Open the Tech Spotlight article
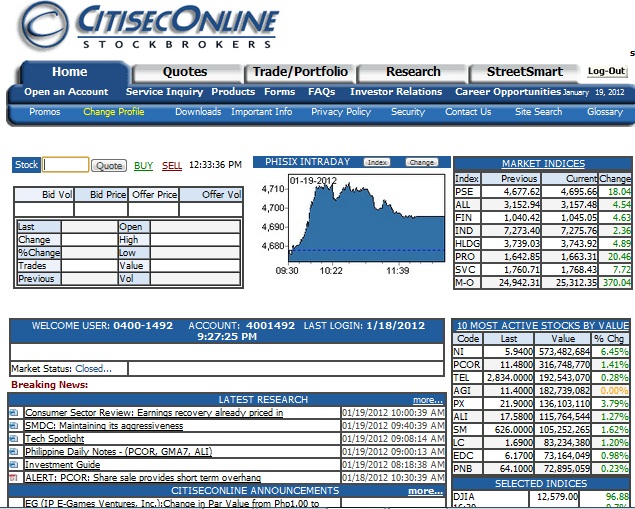 pos(55,439)
